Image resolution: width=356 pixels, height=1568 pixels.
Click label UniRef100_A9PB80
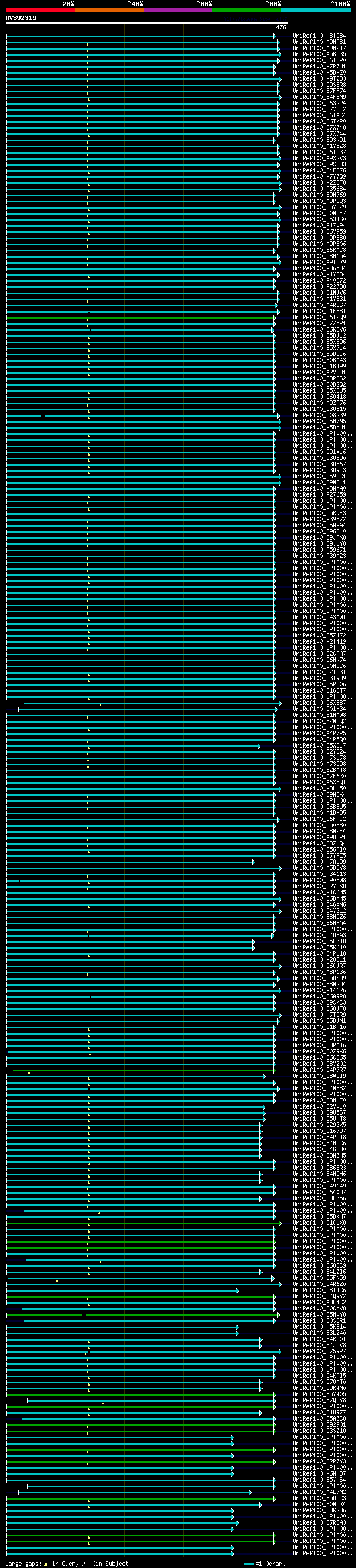(319, 238)
